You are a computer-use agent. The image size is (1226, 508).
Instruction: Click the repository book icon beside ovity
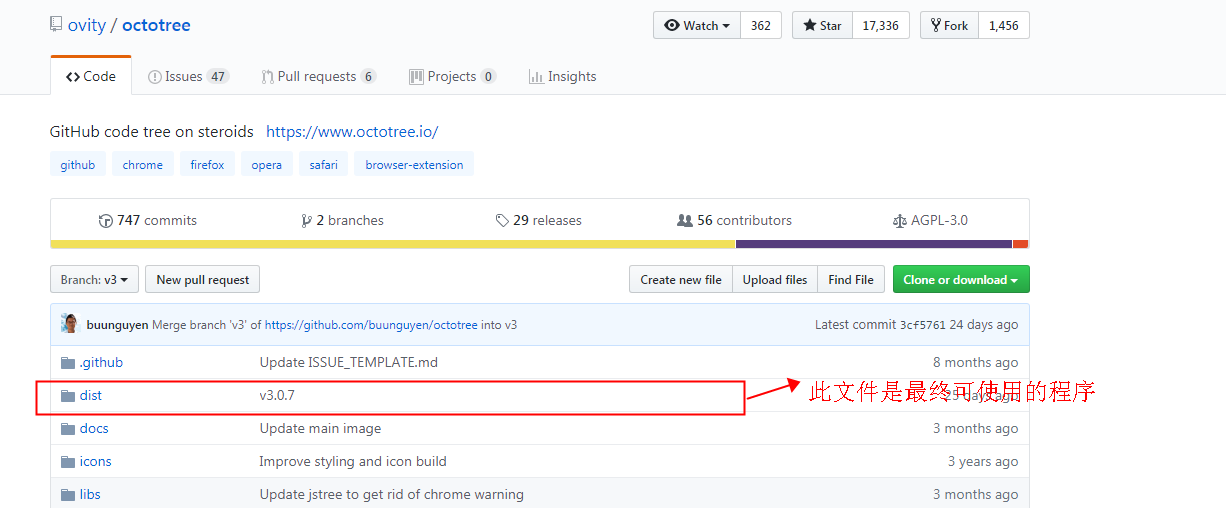point(56,24)
